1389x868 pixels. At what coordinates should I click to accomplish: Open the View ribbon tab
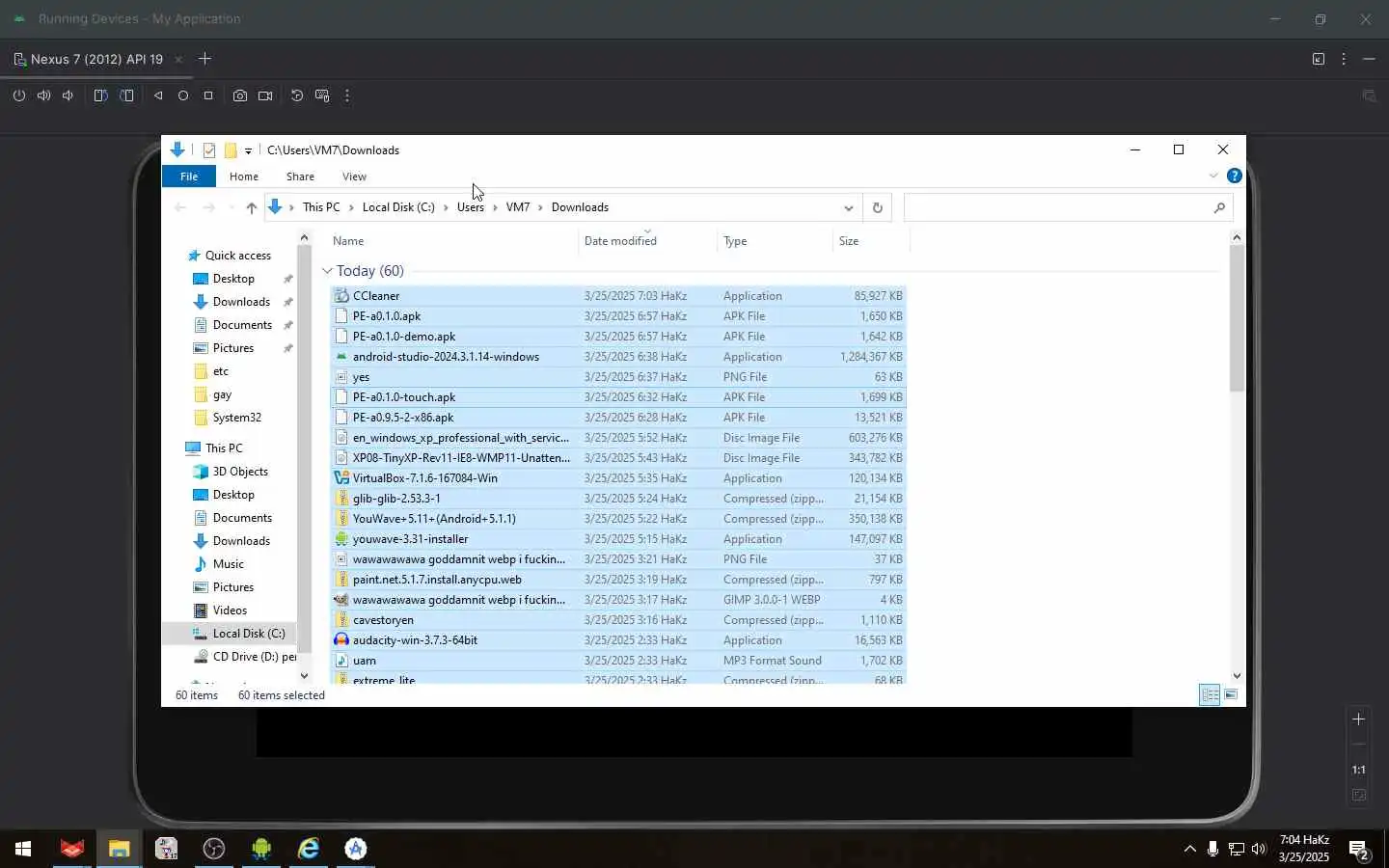[x=354, y=176]
